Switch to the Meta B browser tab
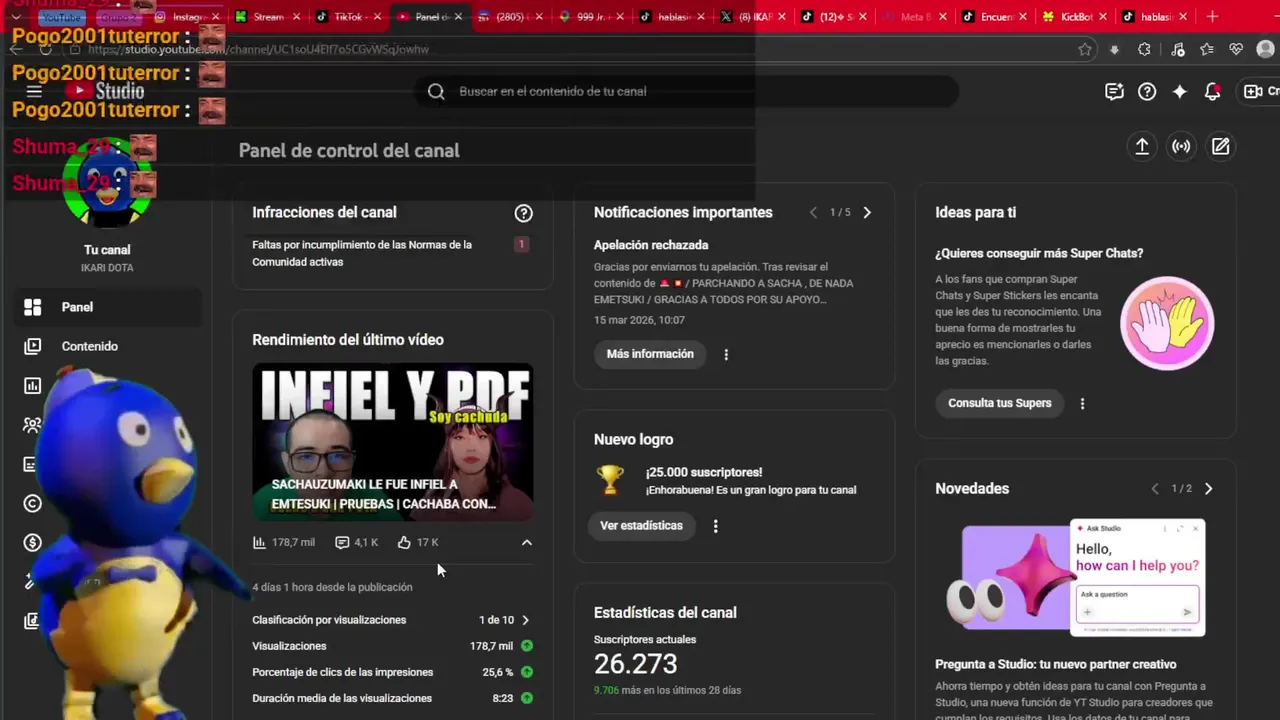The height and width of the screenshot is (720, 1280). [914, 17]
